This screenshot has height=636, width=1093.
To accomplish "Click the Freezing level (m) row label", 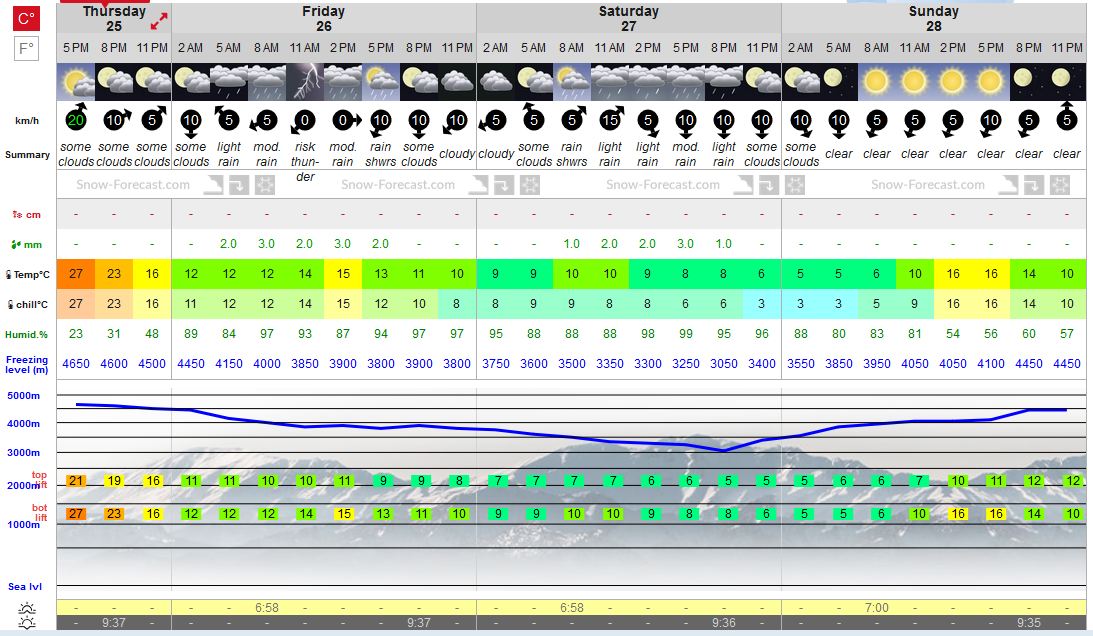I will point(27,364).
